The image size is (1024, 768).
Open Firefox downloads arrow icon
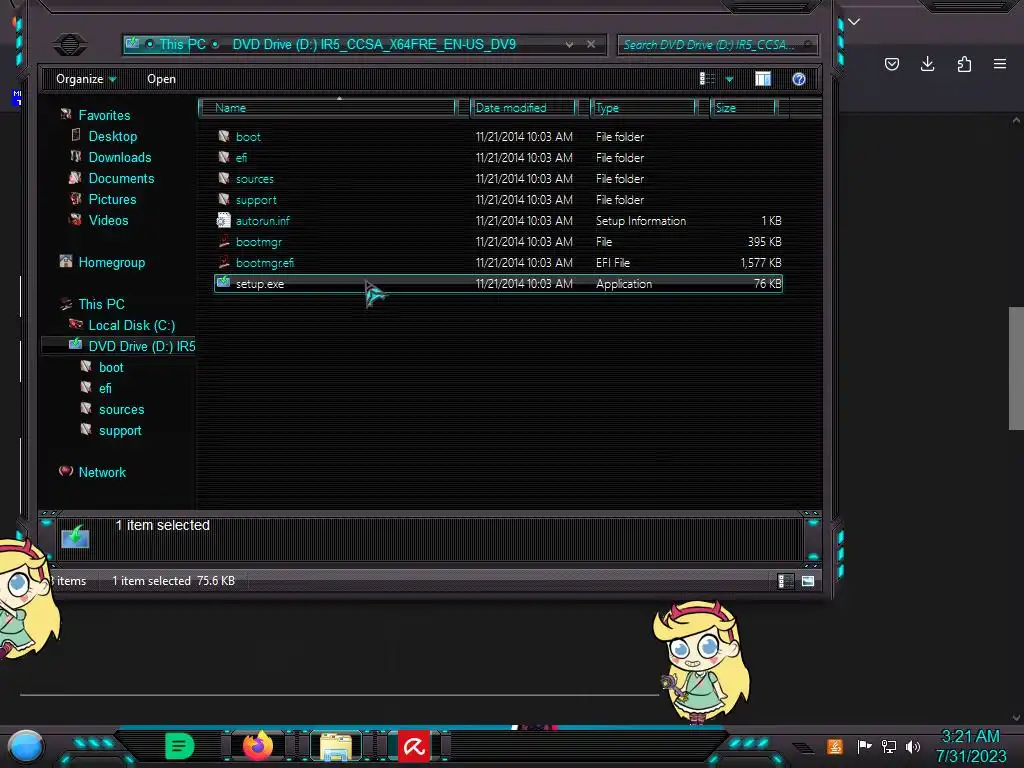point(927,64)
